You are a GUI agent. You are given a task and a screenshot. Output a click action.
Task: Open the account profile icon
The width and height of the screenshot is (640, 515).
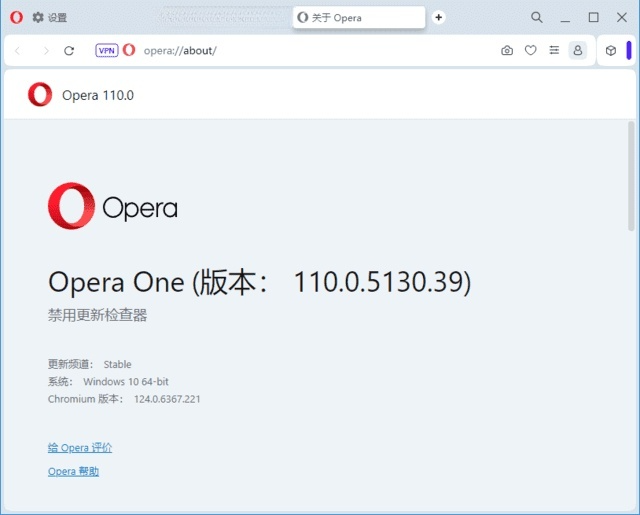[578, 51]
